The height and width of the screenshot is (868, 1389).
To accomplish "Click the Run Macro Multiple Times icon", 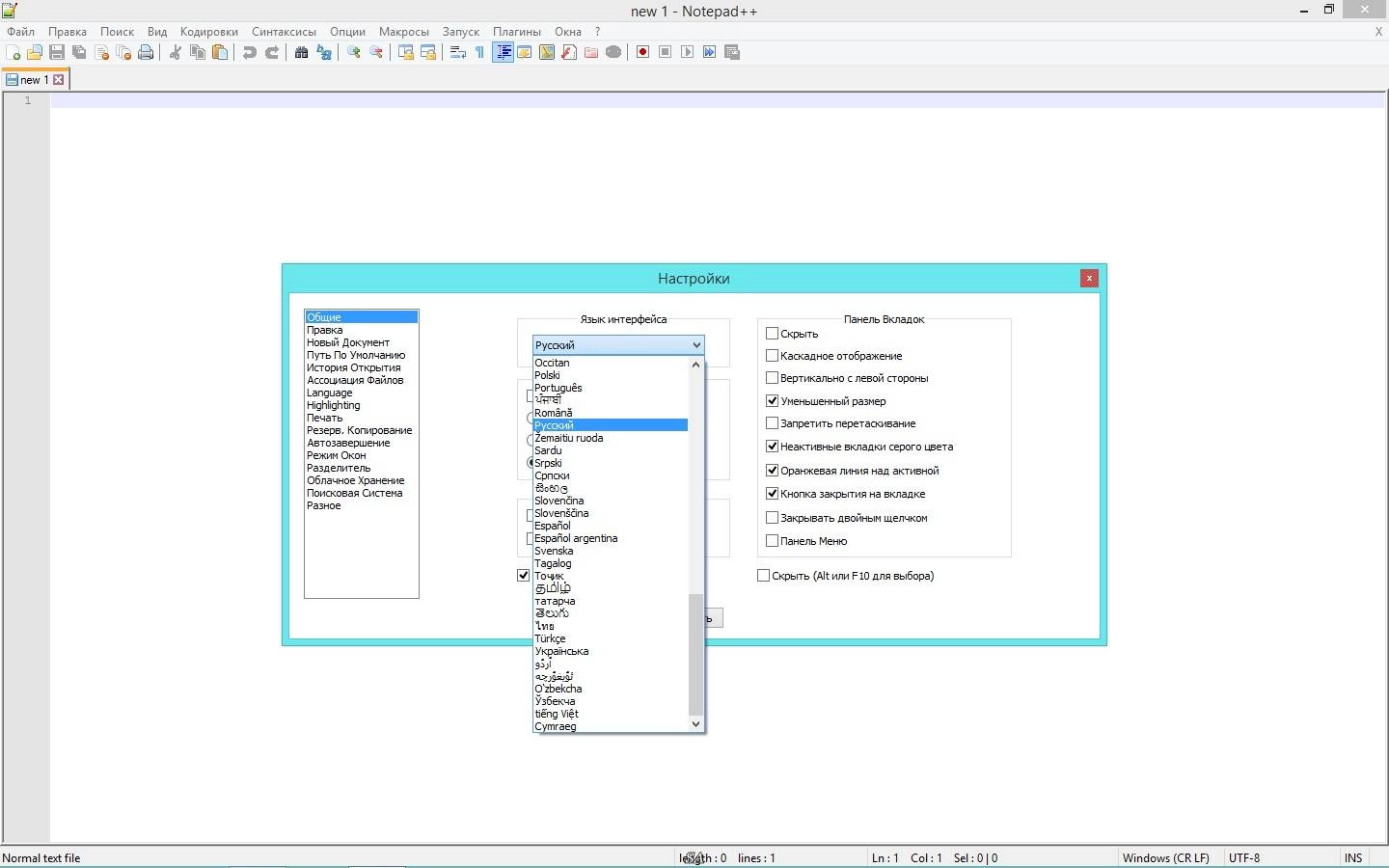I will [710, 52].
